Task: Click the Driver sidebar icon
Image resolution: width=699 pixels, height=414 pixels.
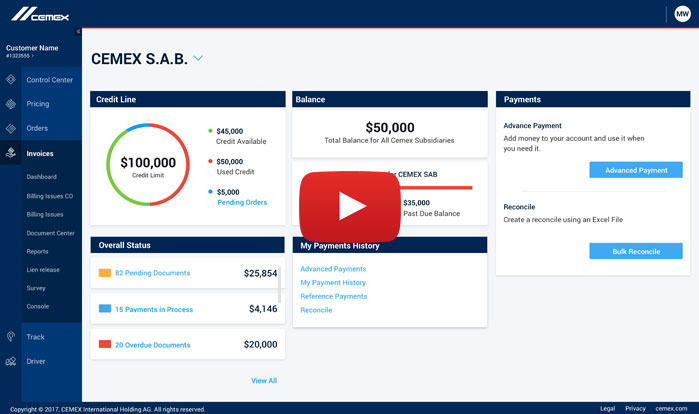Action: tap(11, 361)
